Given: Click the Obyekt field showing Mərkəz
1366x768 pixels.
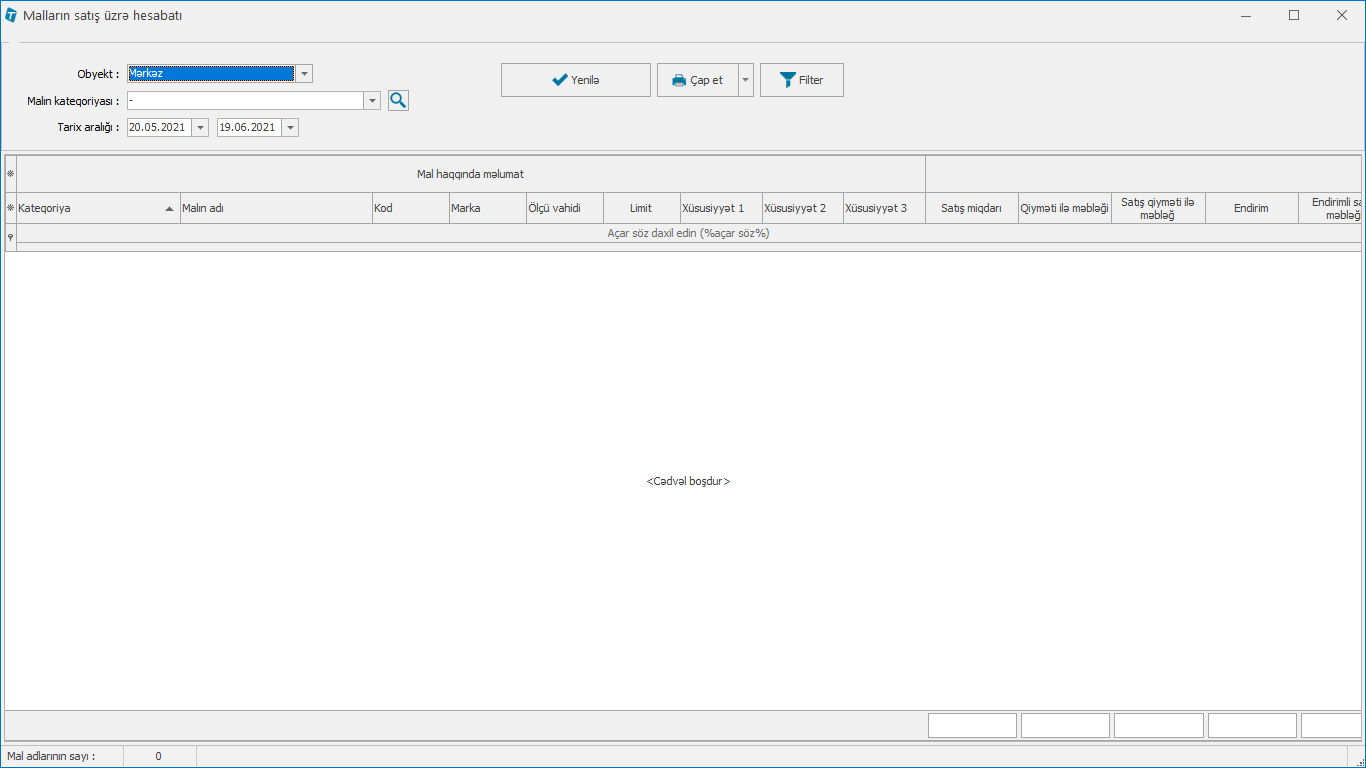Looking at the screenshot, I should click(211, 74).
